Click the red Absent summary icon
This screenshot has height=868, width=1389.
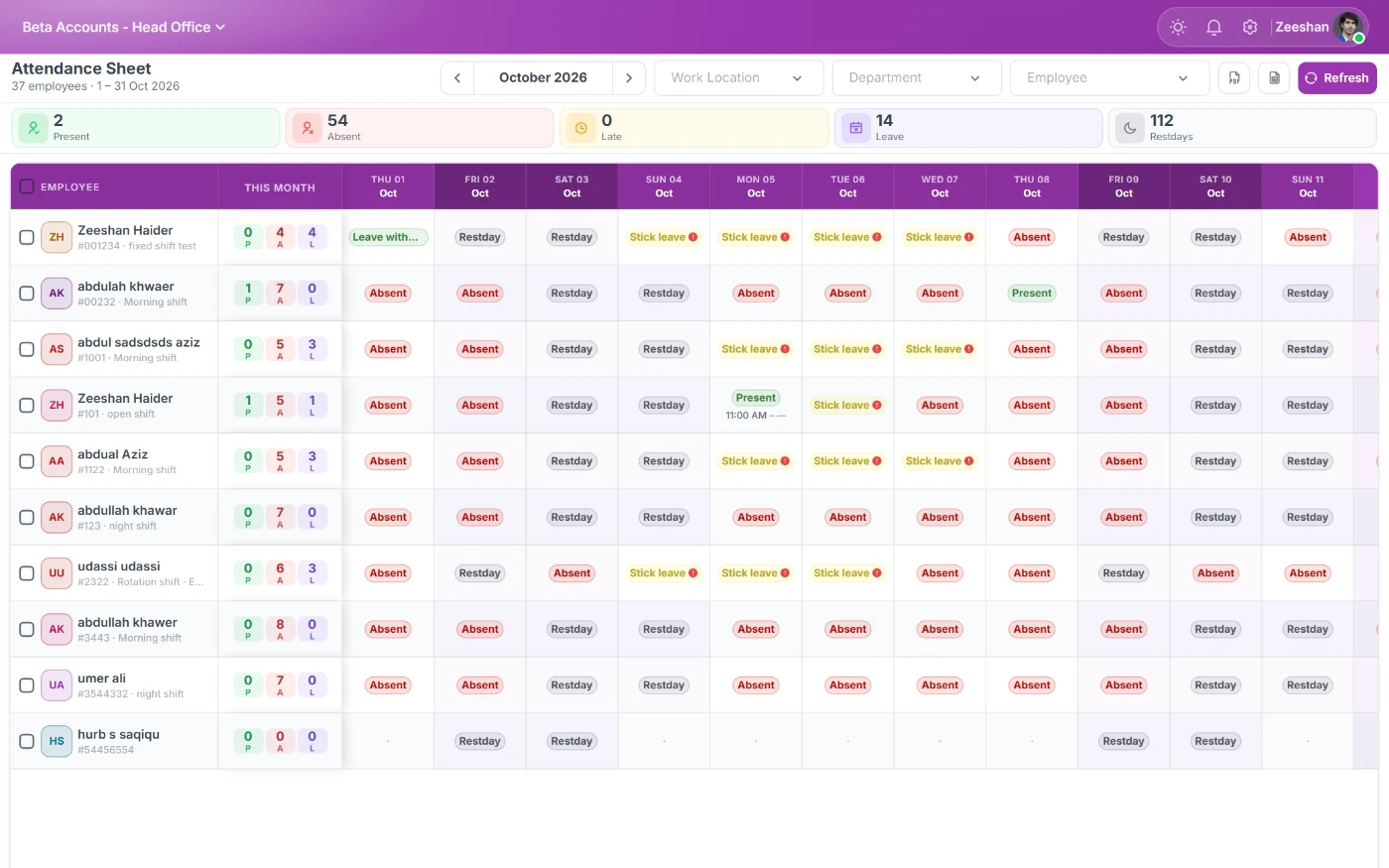(x=308, y=128)
